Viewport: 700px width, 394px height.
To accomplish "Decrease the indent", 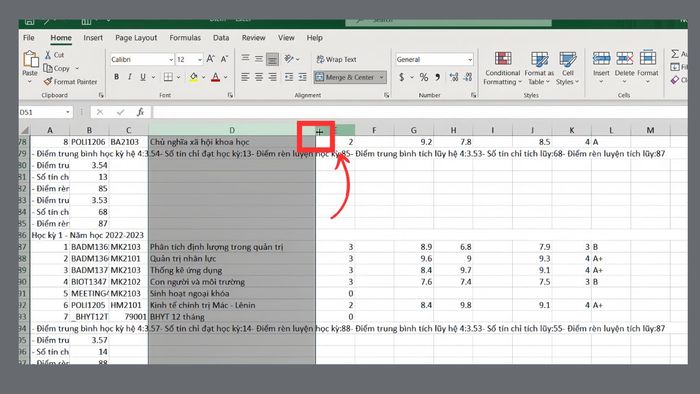I will [x=289, y=77].
